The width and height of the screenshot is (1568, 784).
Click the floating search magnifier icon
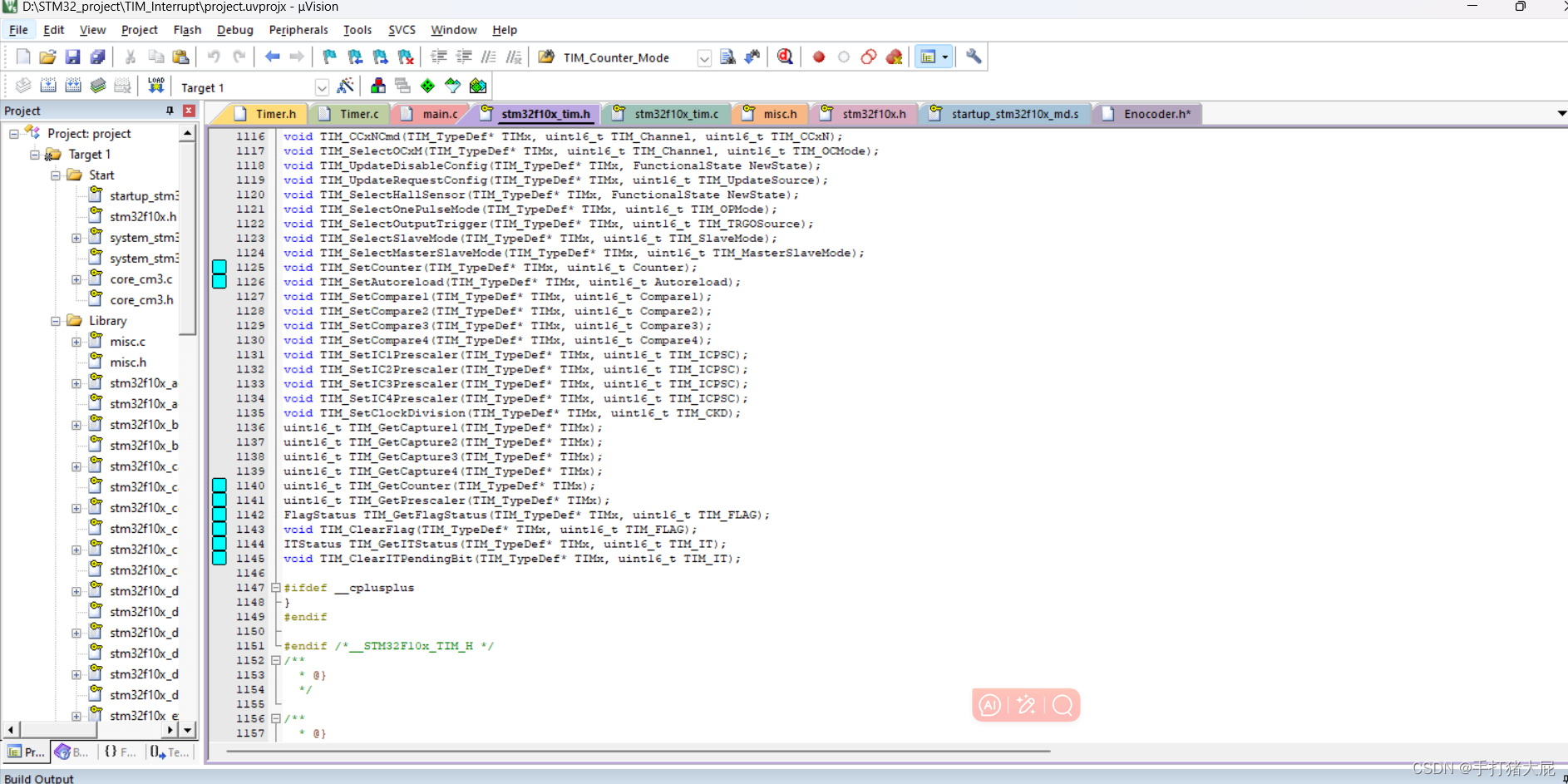pyautogui.click(x=1063, y=705)
